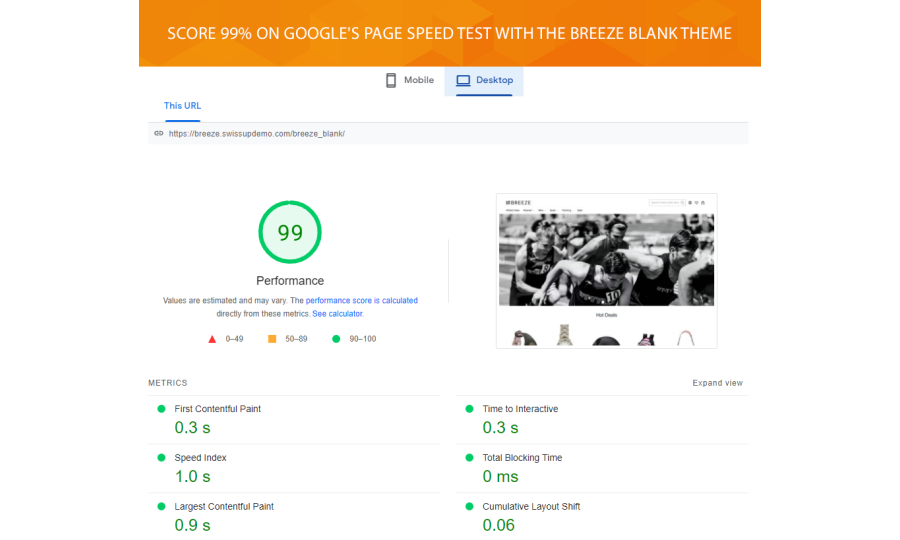Click the Cumulative Layout Shift label
900x540 pixels.
point(531,506)
